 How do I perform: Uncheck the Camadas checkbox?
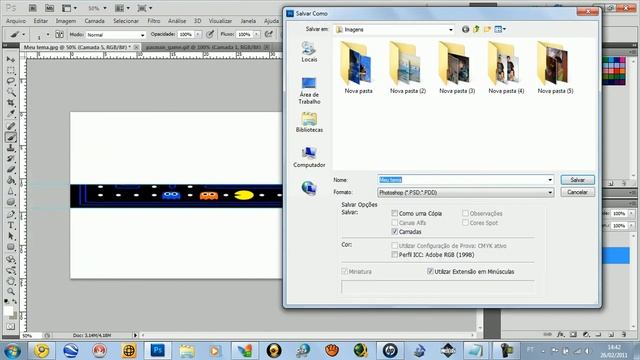(x=395, y=231)
